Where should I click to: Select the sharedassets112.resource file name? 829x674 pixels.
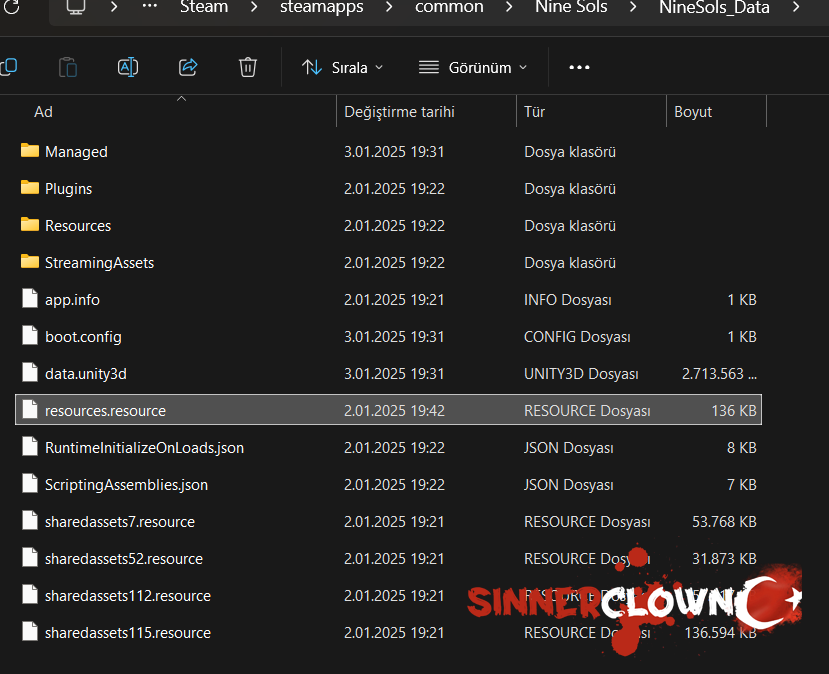(x=127, y=596)
